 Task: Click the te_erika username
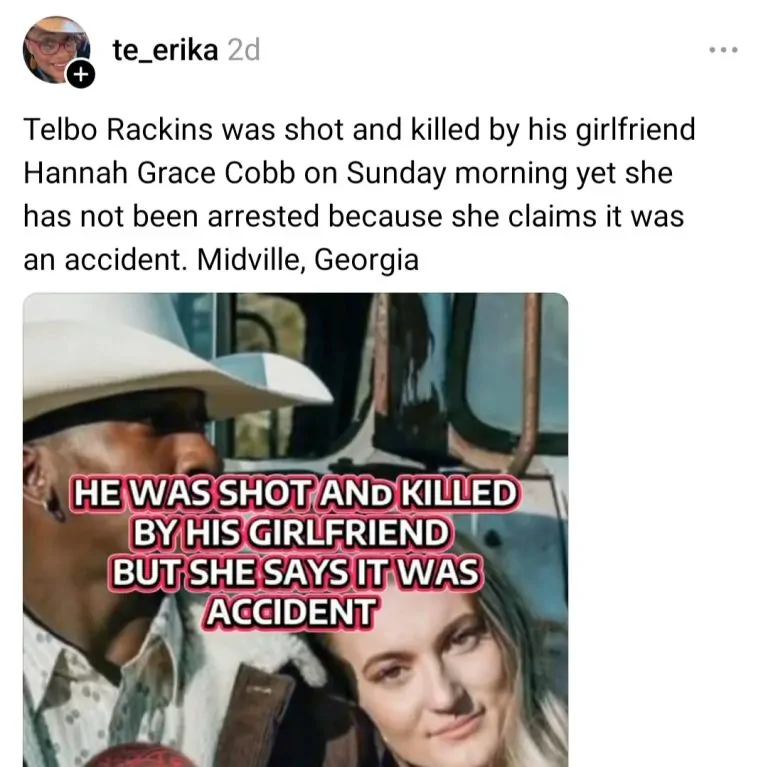click(x=165, y=50)
